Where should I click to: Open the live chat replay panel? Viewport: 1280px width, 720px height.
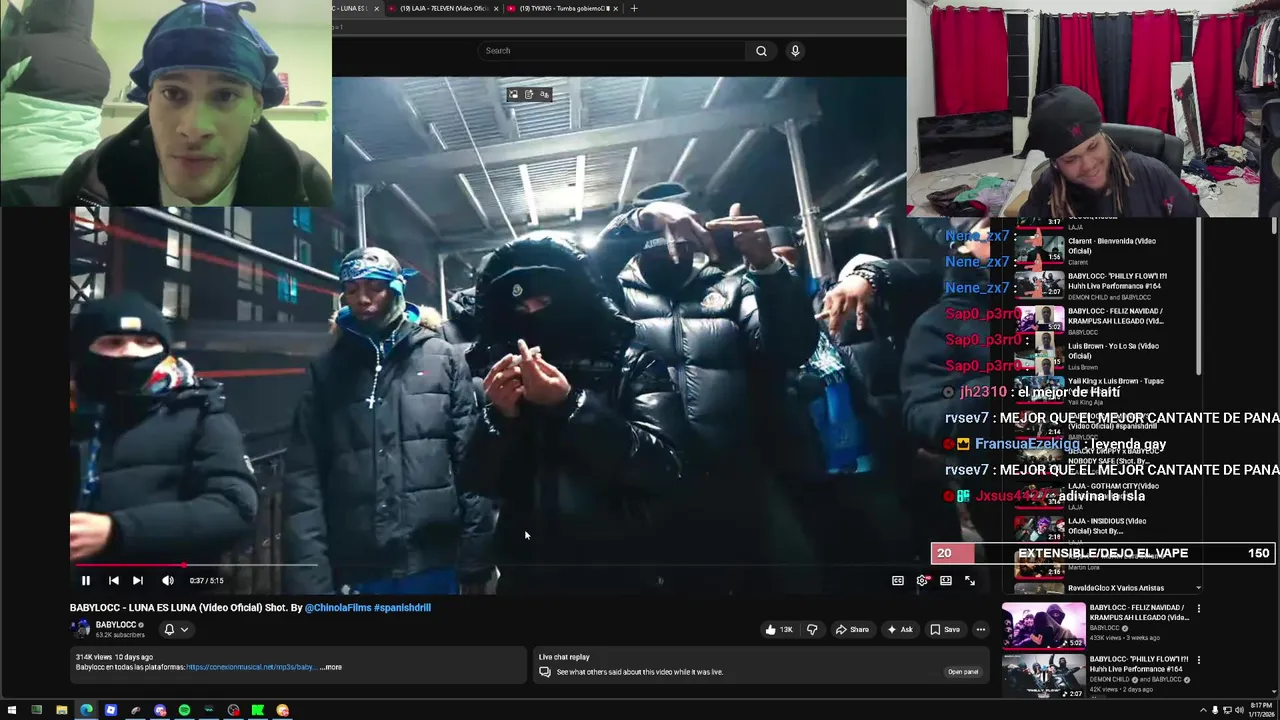click(x=963, y=672)
